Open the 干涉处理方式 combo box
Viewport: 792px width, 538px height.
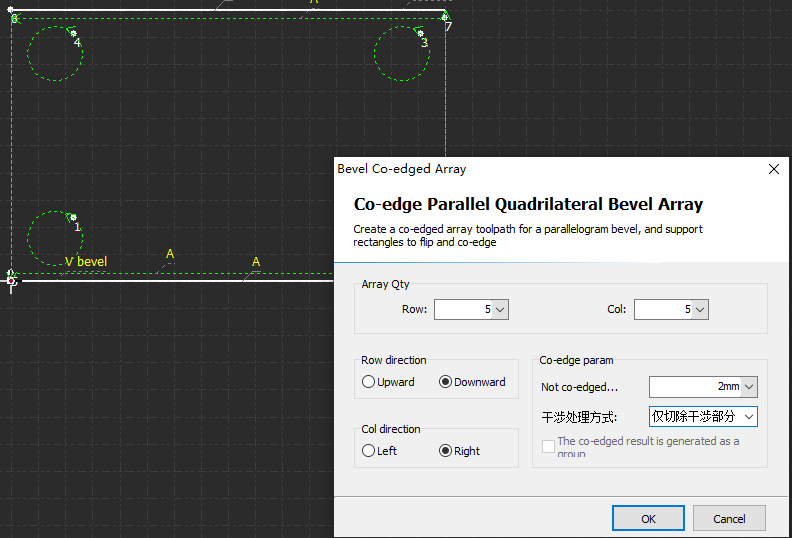coord(703,417)
